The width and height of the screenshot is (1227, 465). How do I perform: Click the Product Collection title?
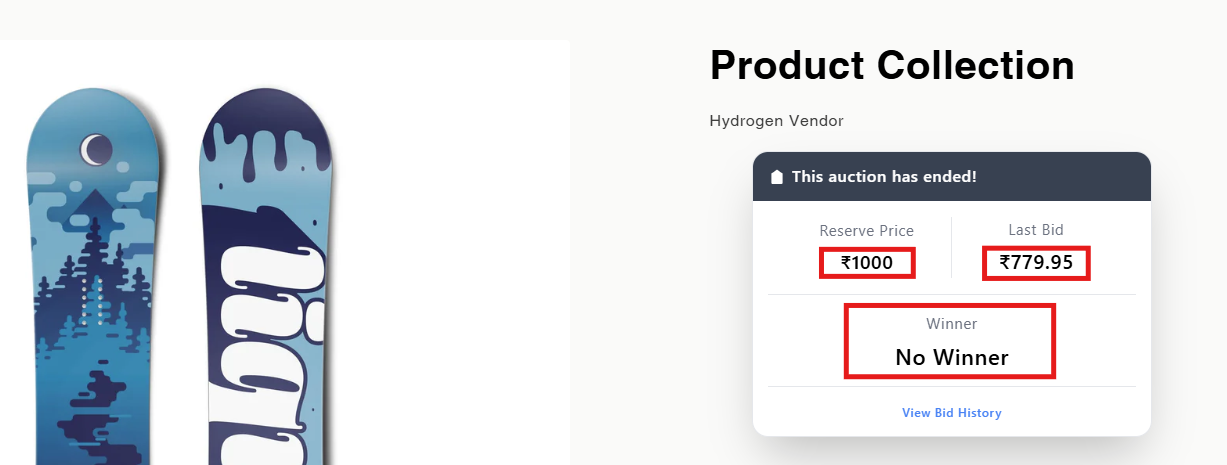click(x=892, y=65)
